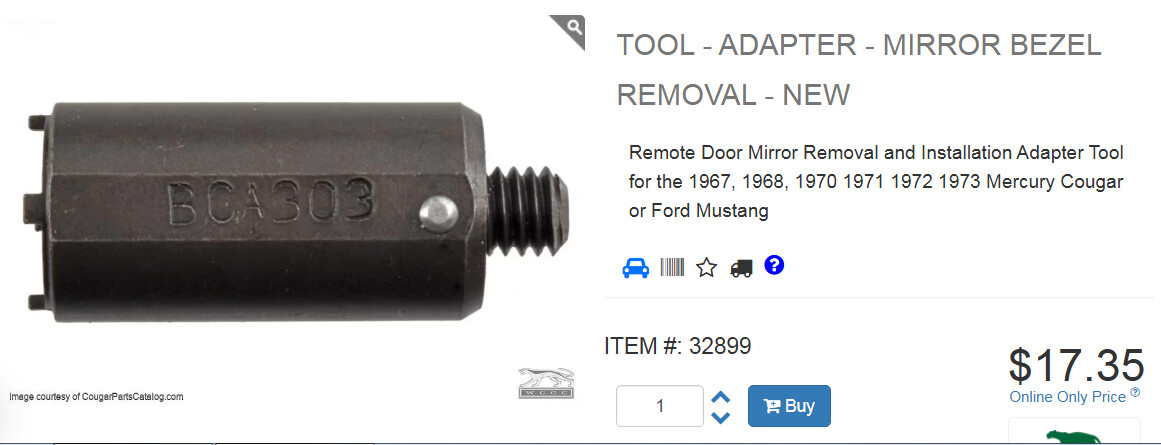Click the Remote Door Mirror description text
Viewport: 1161px width, 445px height.
click(x=876, y=182)
